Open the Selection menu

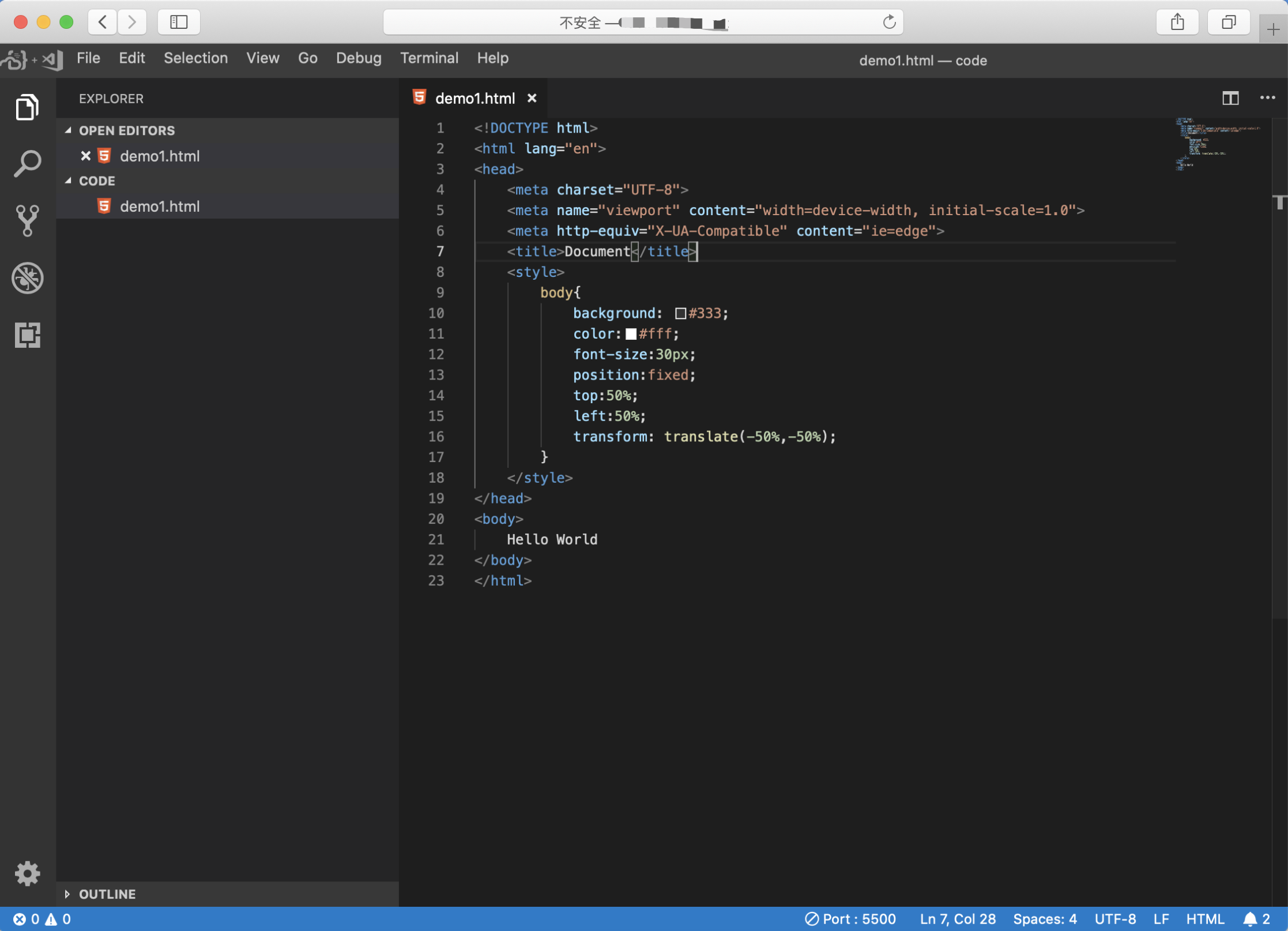pyautogui.click(x=195, y=58)
